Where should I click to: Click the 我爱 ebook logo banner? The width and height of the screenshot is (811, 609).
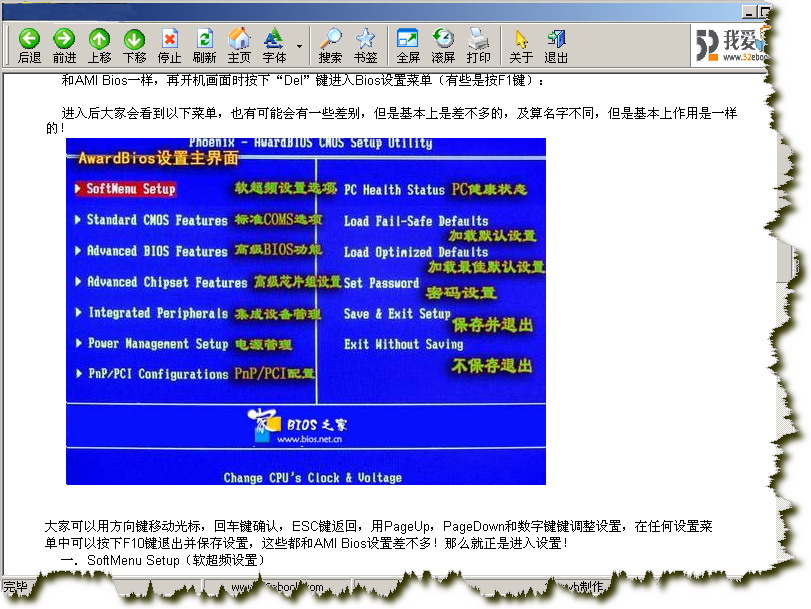[x=729, y=45]
